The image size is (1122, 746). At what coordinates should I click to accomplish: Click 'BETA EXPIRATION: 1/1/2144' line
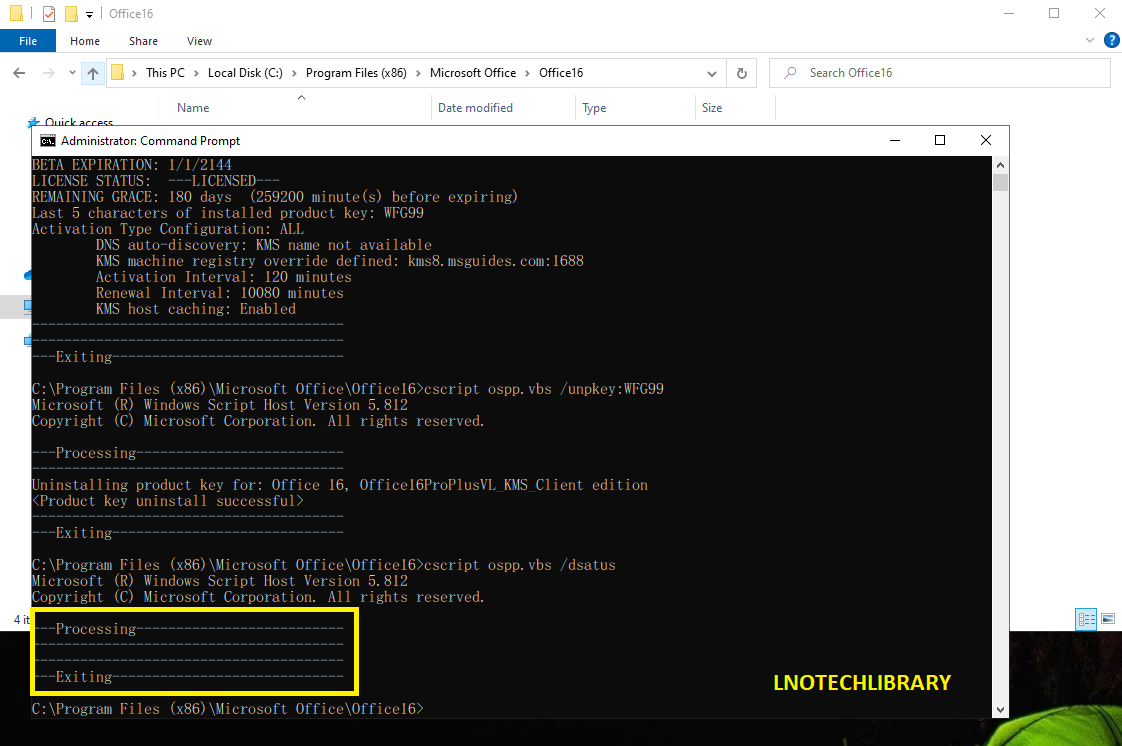(x=132, y=165)
